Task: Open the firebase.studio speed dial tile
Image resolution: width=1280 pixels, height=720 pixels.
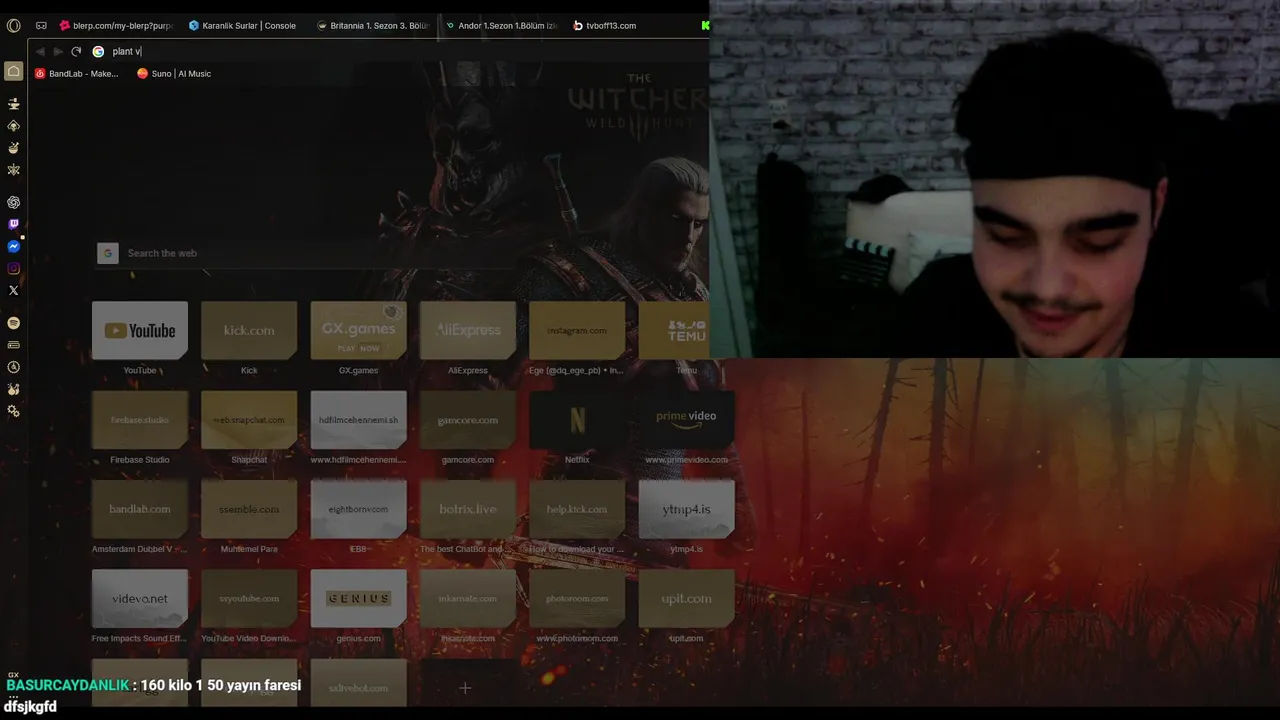Action: tap(140, 420)
